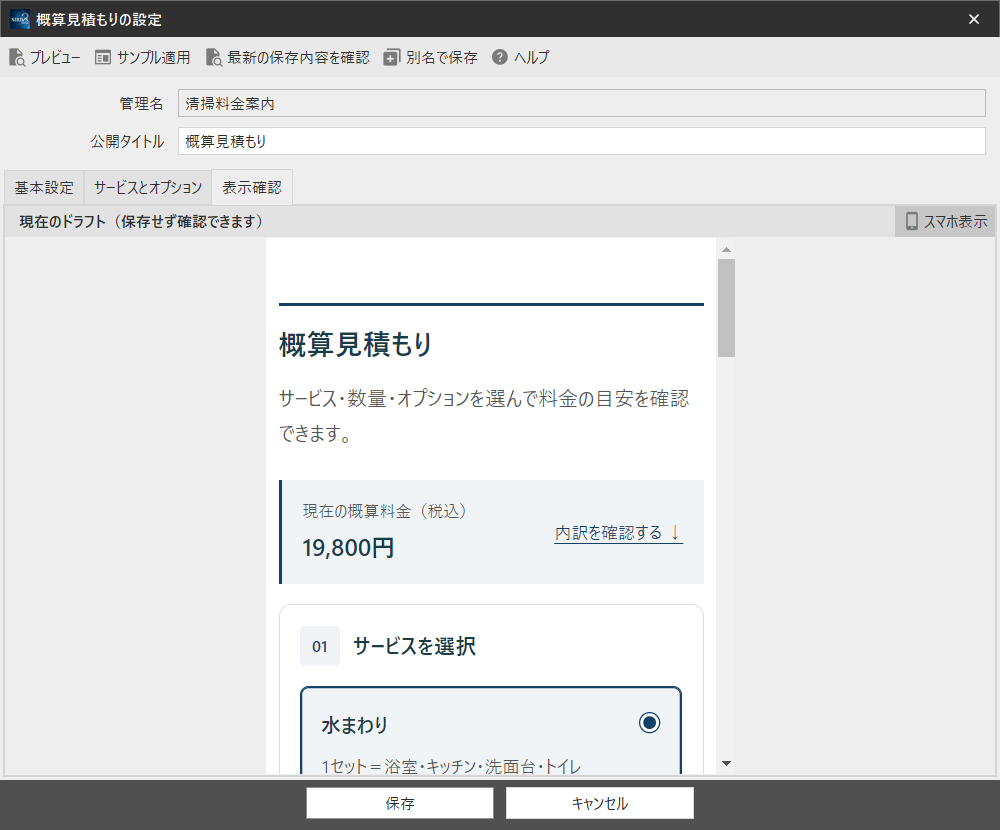Image resolution: width=1000 pixels, height=830 pixels.
Task: Click the 現在の概算料金（税込） label
Action: pos(385,511)
